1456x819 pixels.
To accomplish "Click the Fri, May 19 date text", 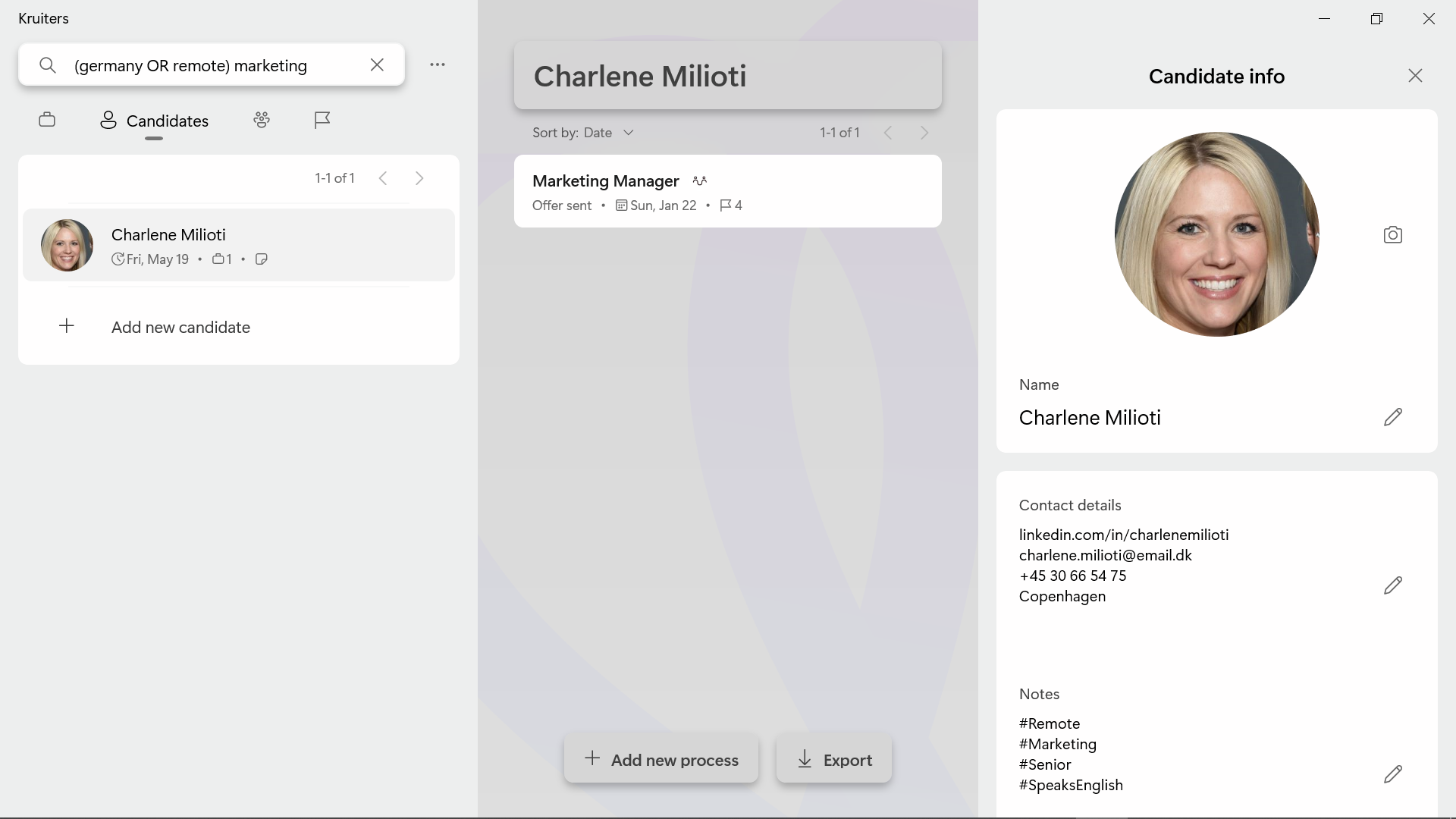I will click(x=158, y=259).
